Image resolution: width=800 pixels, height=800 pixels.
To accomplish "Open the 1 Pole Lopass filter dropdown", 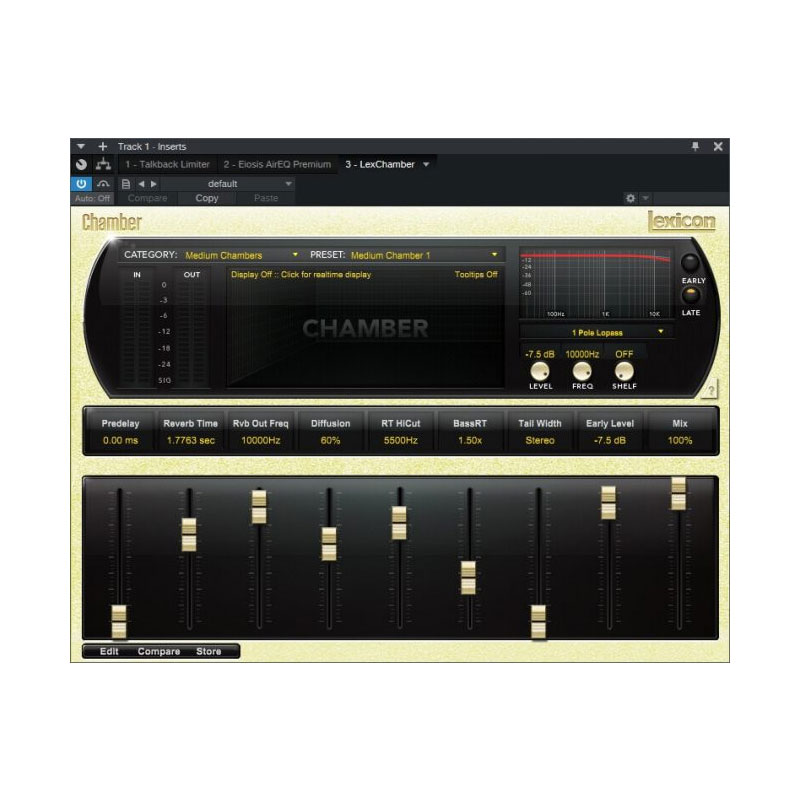I will click(596, 332).
